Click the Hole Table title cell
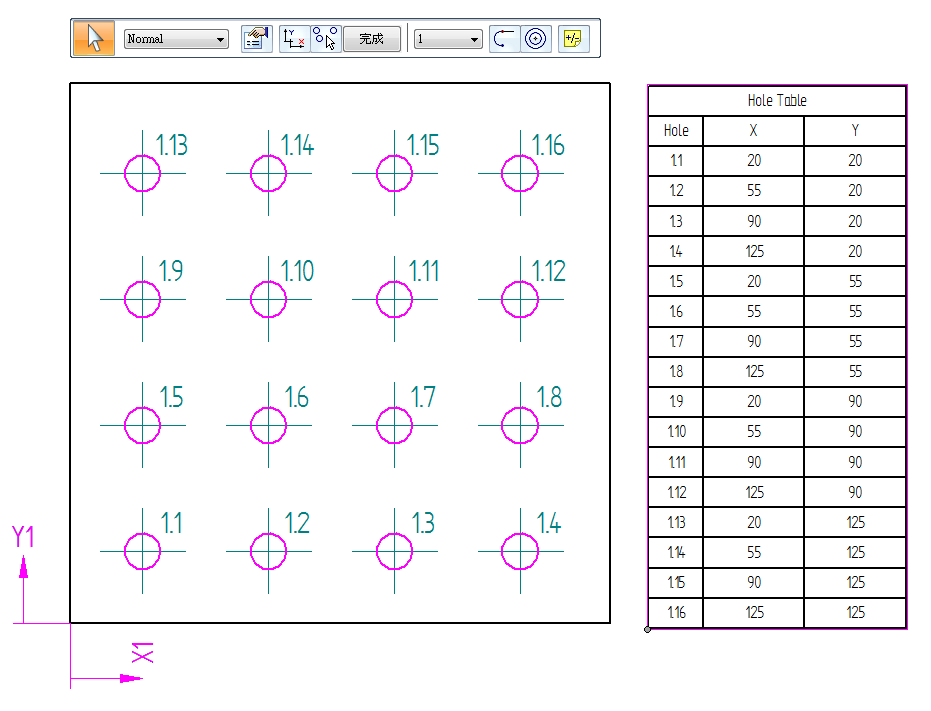Viewport: 931px width, 711px height. [777, 101]
